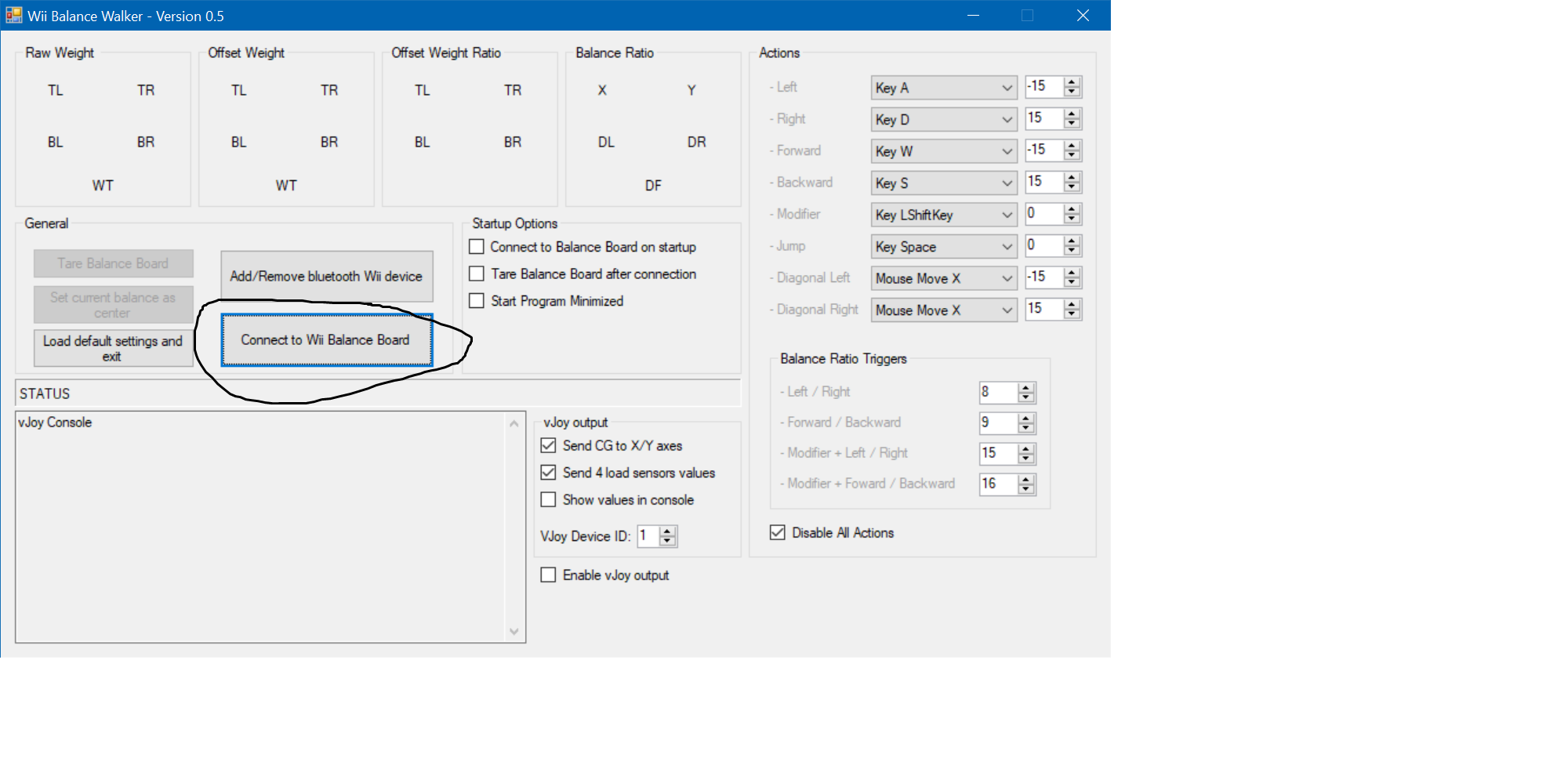Screen dimensions: 1568x765
Task: Increase Left / Right trigger value
Action: 1026,387
